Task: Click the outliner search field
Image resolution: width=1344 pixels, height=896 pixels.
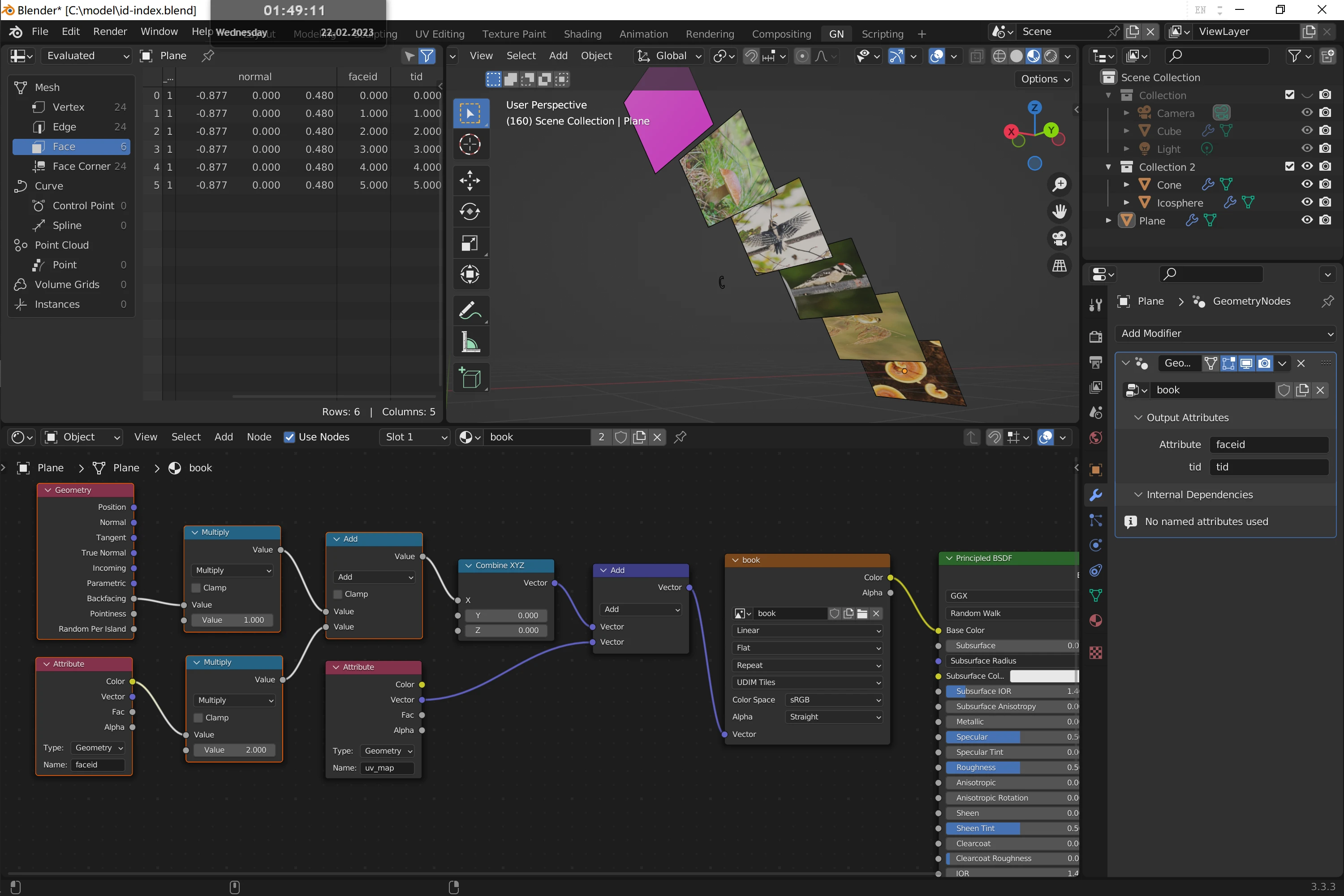Action: pyautogui.click(x=1217, y=56)
